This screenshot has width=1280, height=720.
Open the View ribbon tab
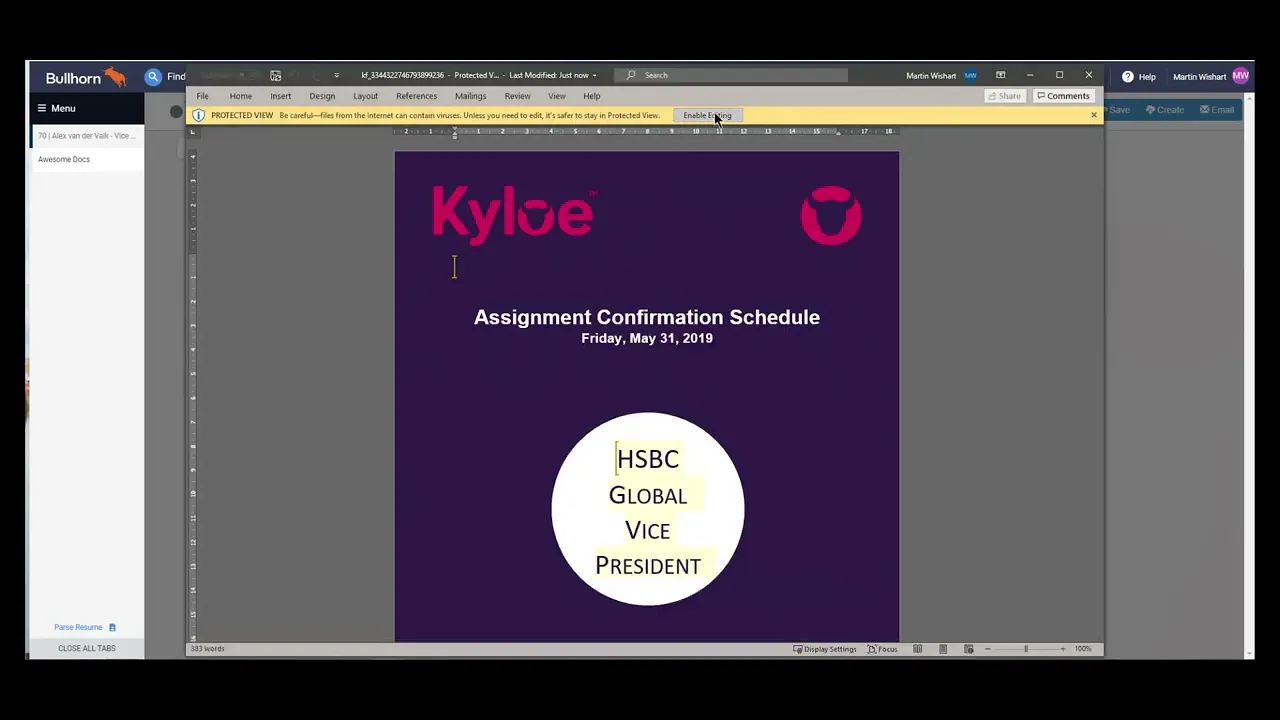click(556, 96)
